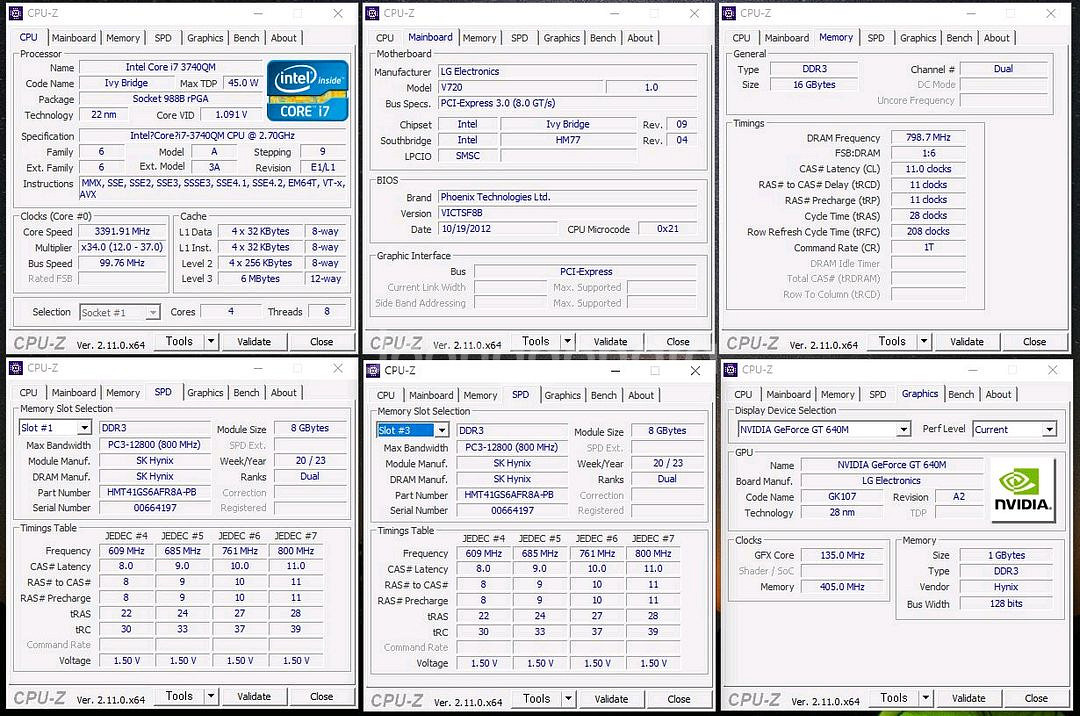Click the BIOS Version value VICTSF8B
The width and height of the screenshot is (1080, 716).
pos(568,213)
